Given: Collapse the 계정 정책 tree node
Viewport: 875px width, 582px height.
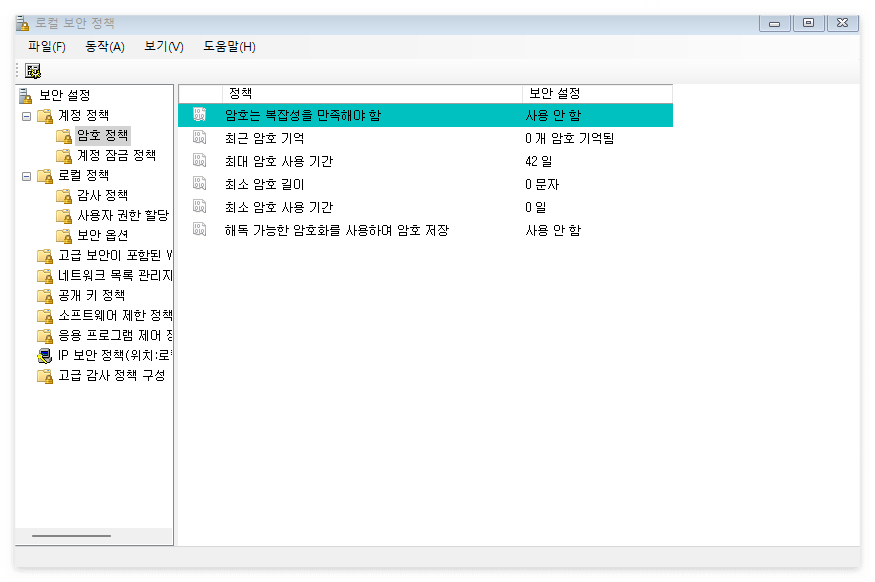Looking at the screenshot, I should click(x=26, y=116).
